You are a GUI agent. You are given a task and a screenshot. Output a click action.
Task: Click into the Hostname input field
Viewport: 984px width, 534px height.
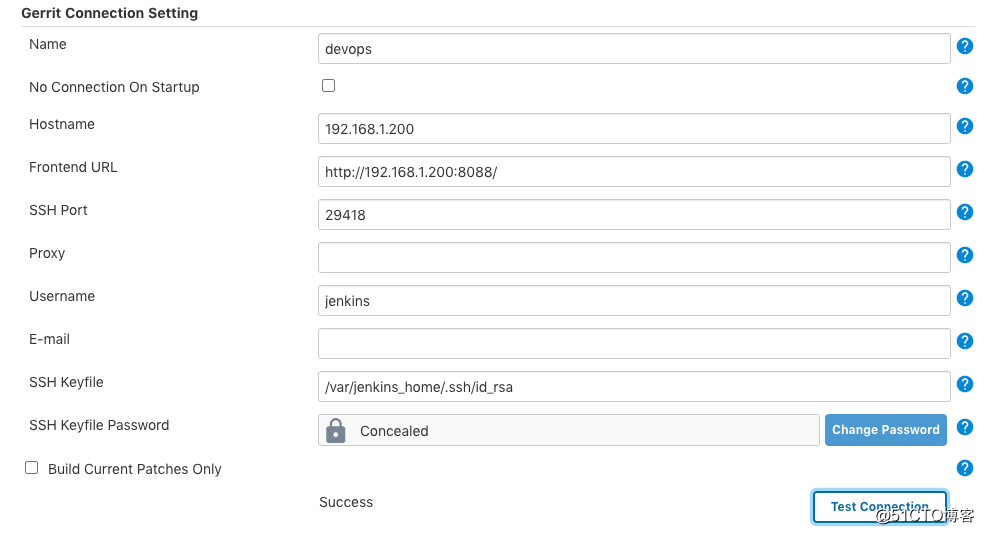click(x=634, y=129)
